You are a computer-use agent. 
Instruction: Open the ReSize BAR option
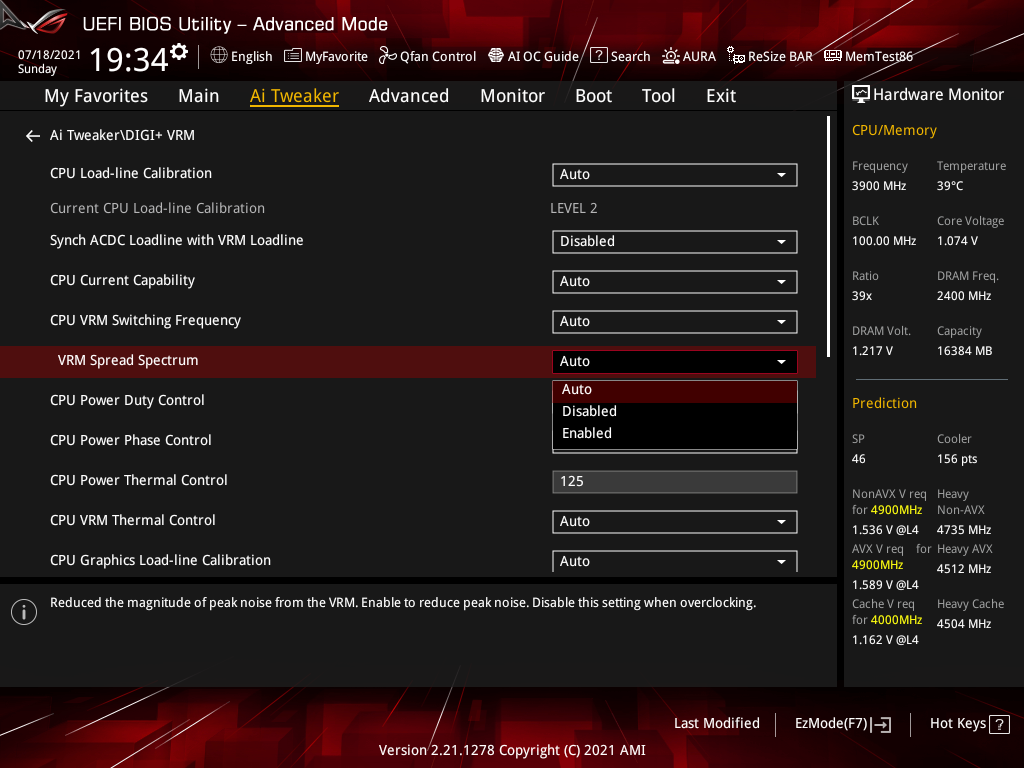769,56
